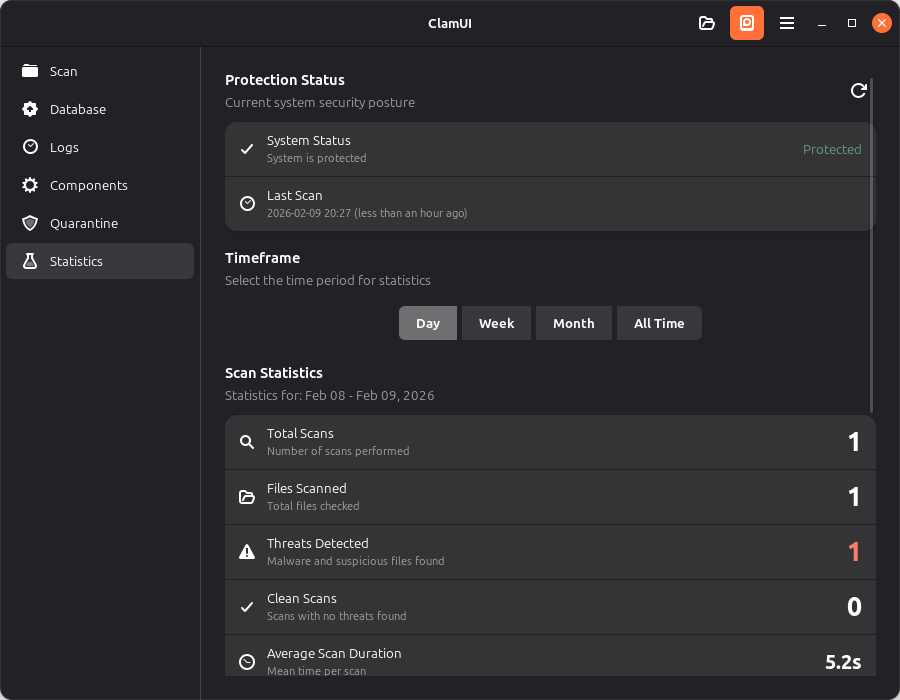Click the 'Statistics for: Feb 08 - Feb 09, 2026' text
This screenshot has height=700, width=900.
[x=329, y=395]
